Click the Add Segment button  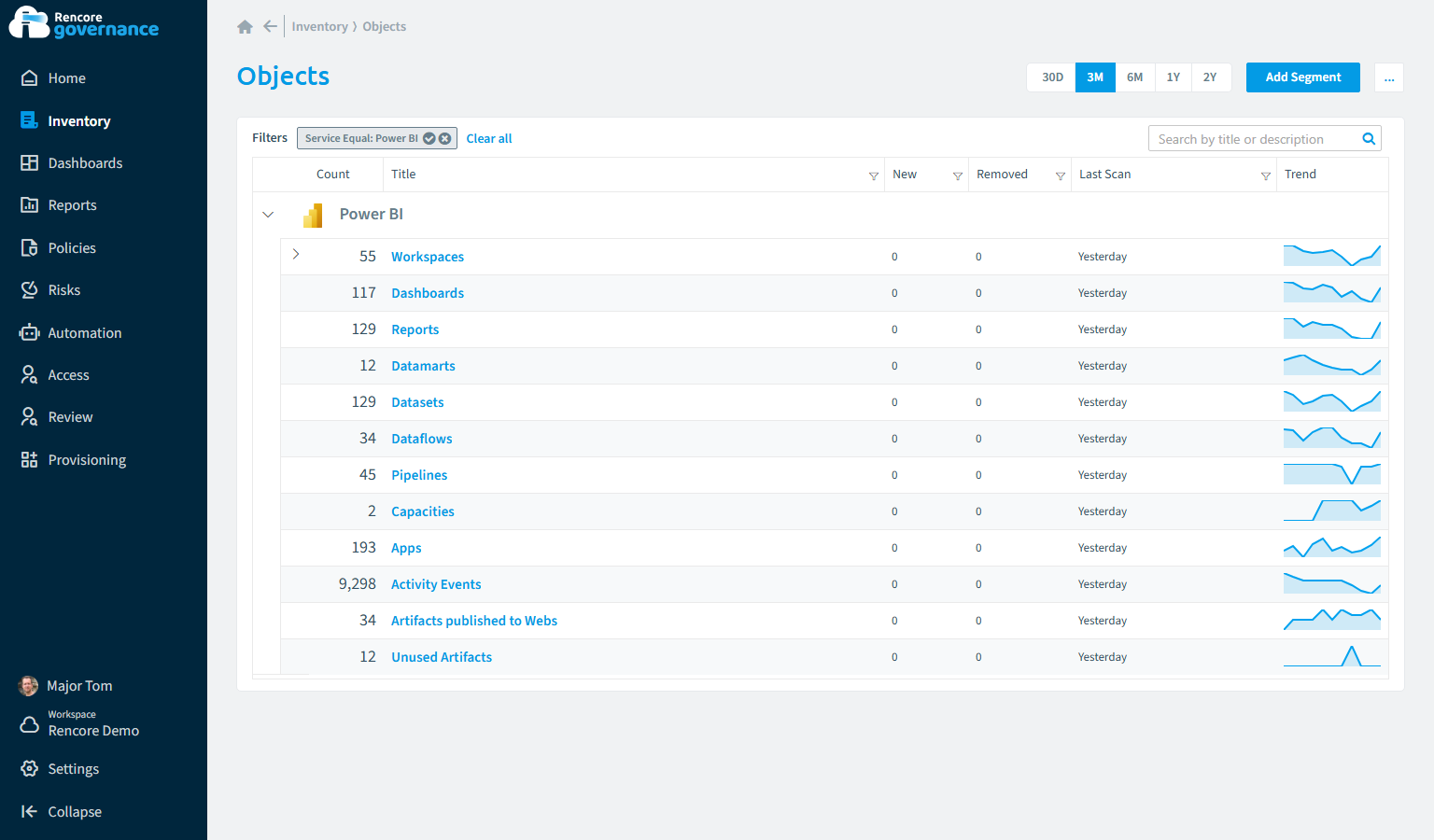(1303, 77)
